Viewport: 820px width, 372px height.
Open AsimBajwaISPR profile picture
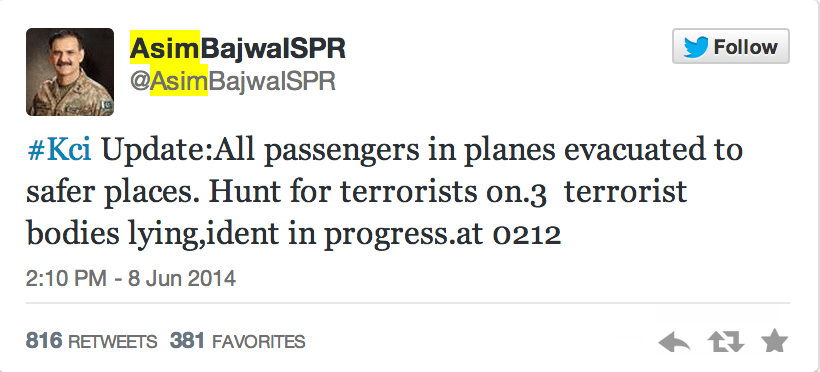[70, 72]
